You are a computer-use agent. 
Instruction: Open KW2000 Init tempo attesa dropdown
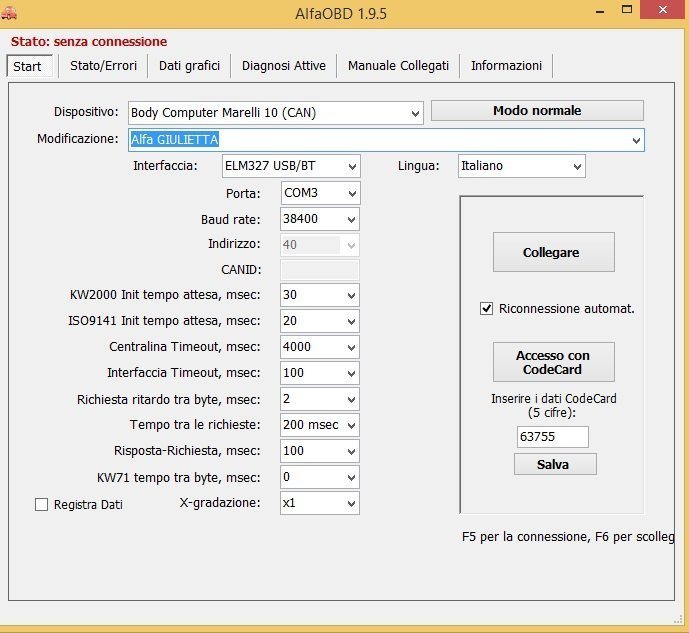[320, 295]
